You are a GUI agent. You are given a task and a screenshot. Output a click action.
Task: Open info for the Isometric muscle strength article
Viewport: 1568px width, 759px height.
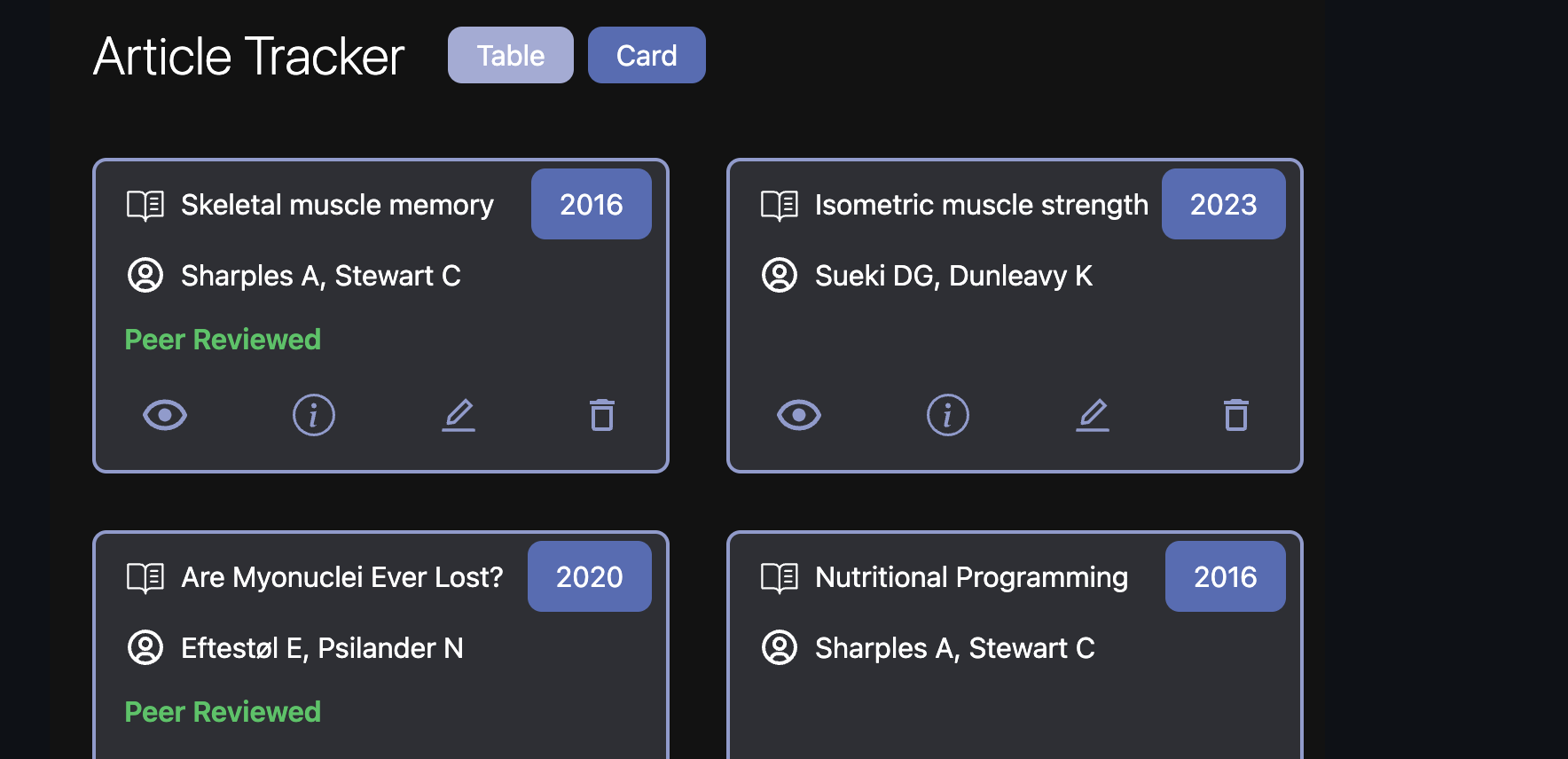948,414
